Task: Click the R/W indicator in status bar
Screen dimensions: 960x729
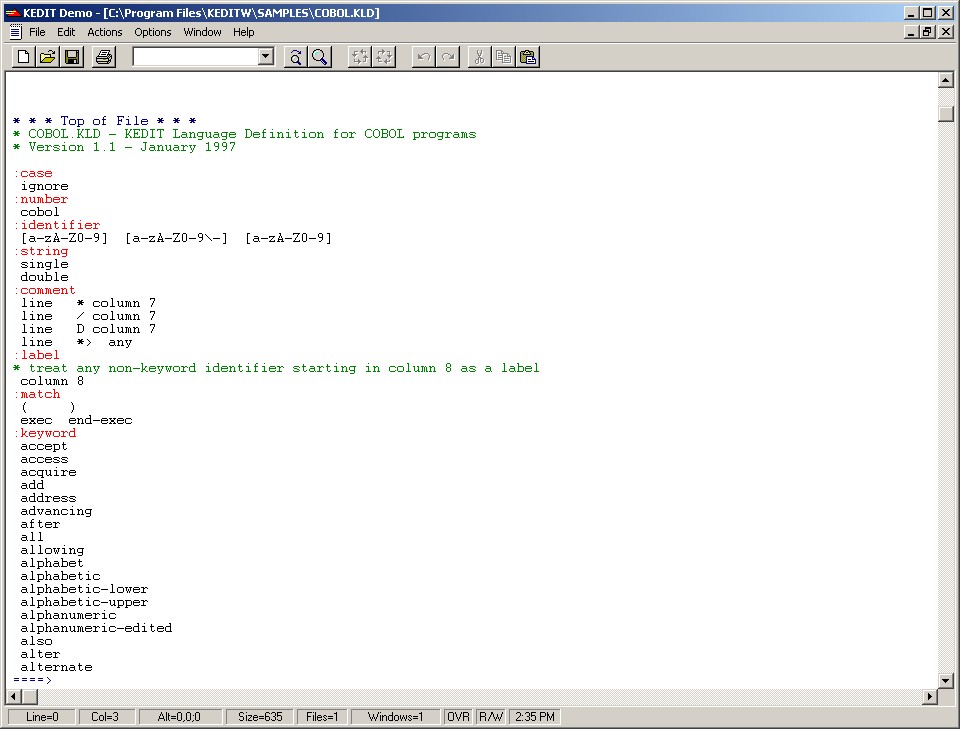Action: tap(491, 717)
